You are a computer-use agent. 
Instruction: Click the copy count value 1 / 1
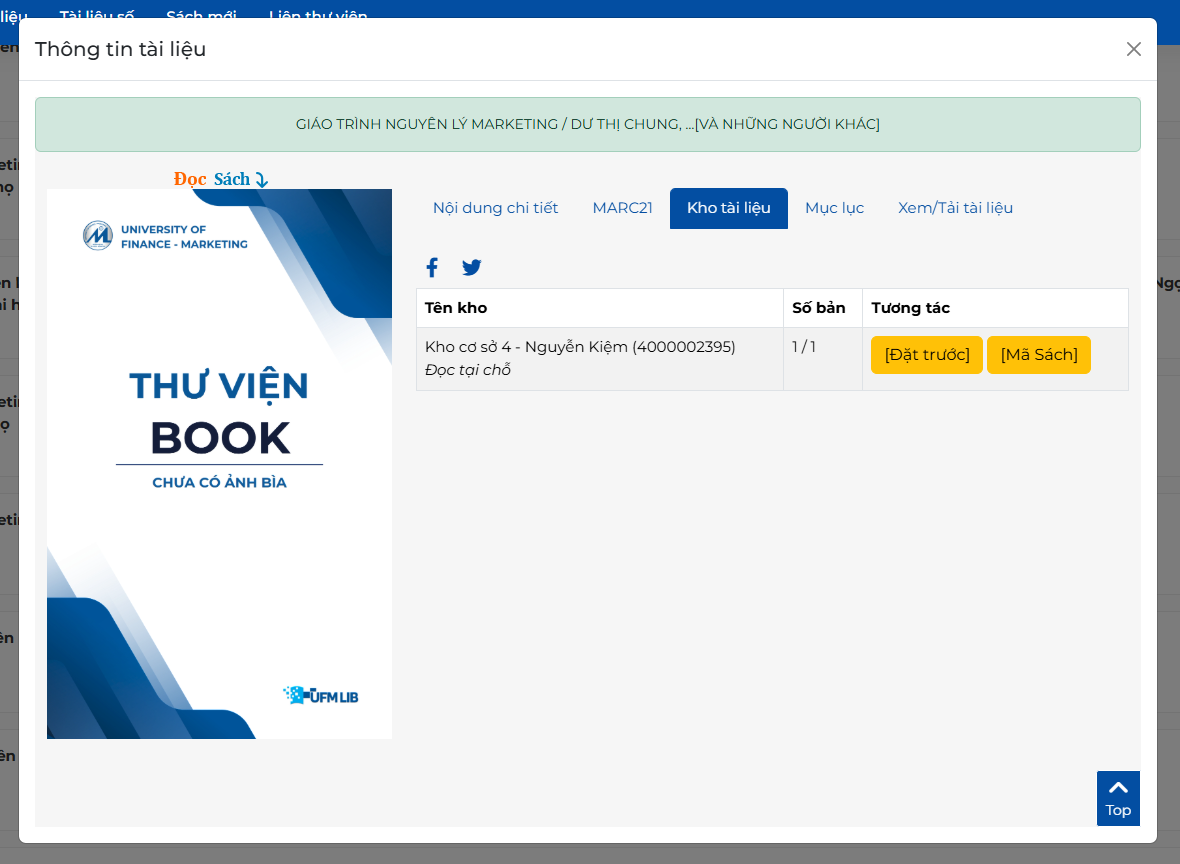point(804,347)
